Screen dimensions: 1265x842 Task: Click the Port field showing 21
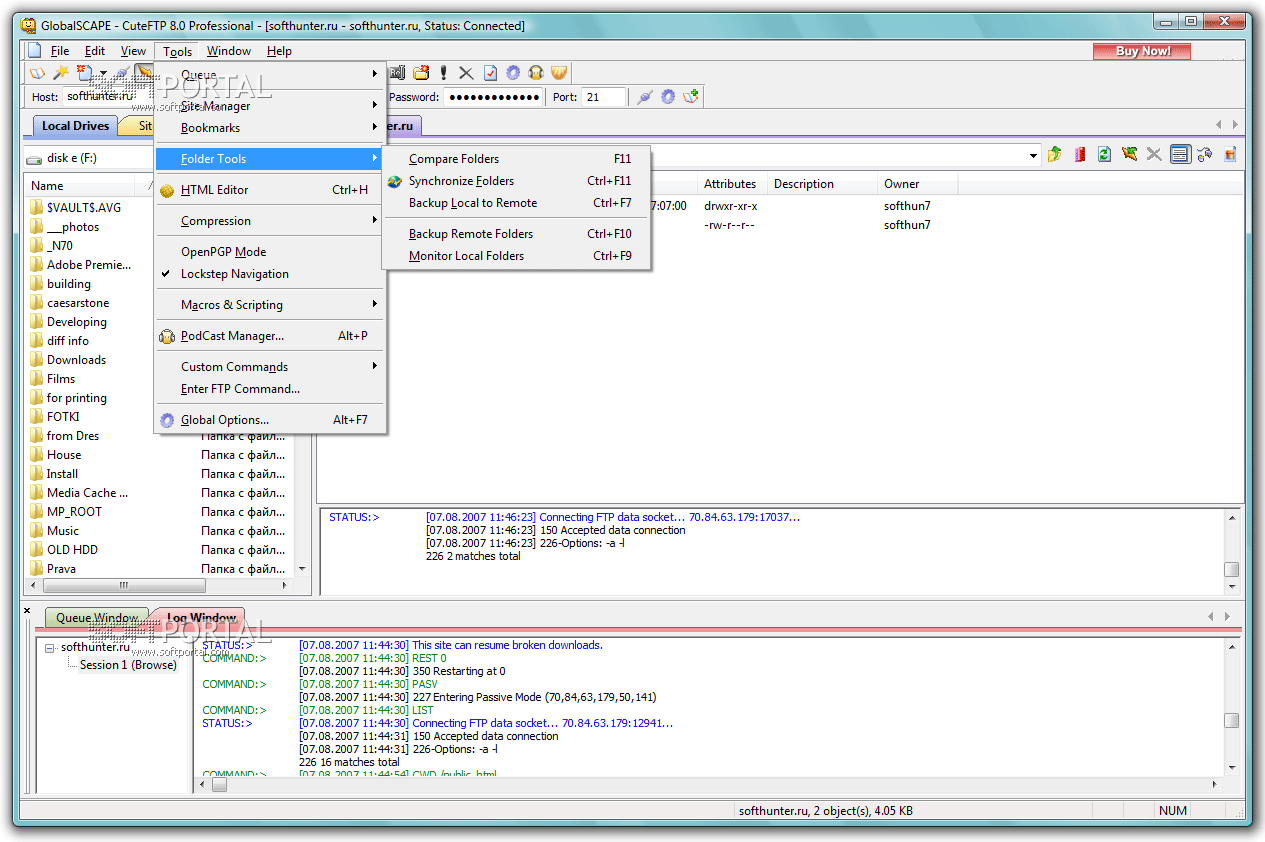[604, 97]
